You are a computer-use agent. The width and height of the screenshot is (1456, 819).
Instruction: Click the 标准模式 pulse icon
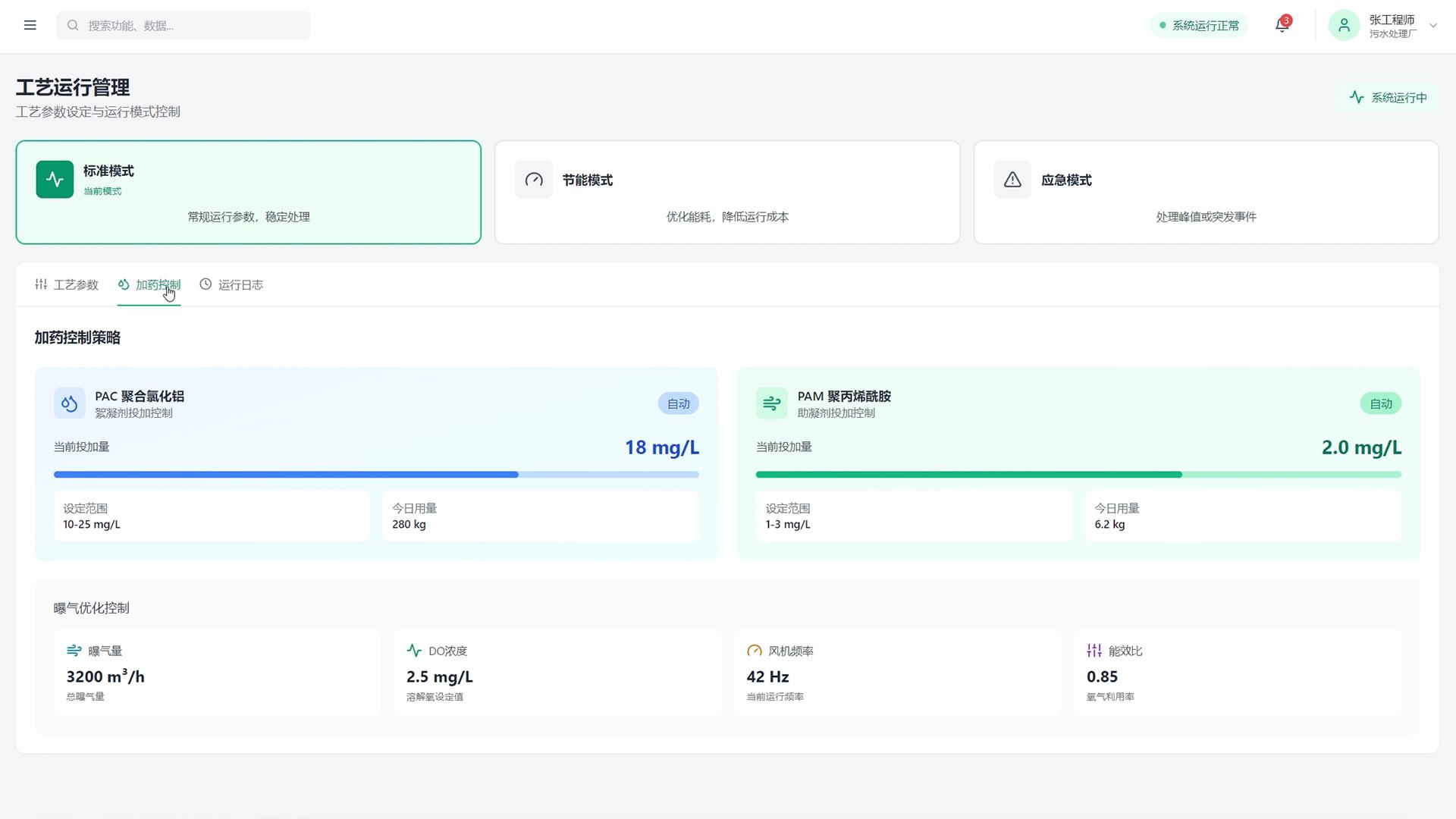point(55,180)
